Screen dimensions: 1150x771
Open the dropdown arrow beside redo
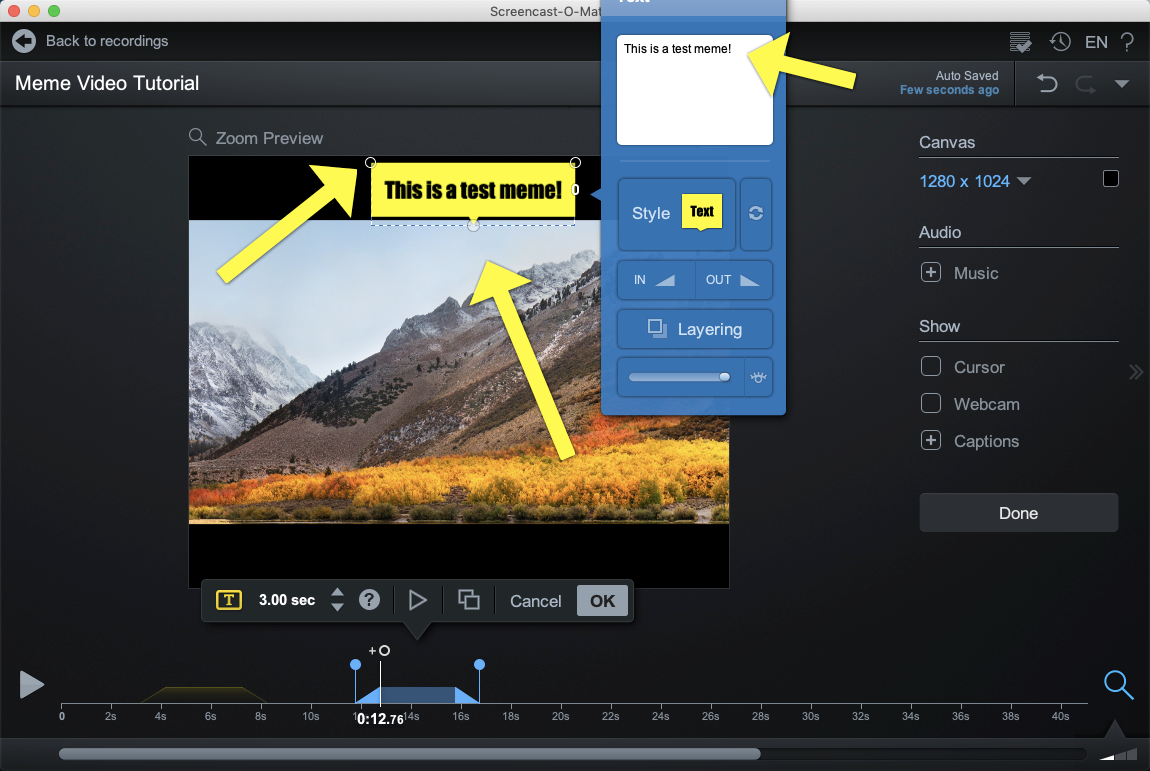point(1121,84)
